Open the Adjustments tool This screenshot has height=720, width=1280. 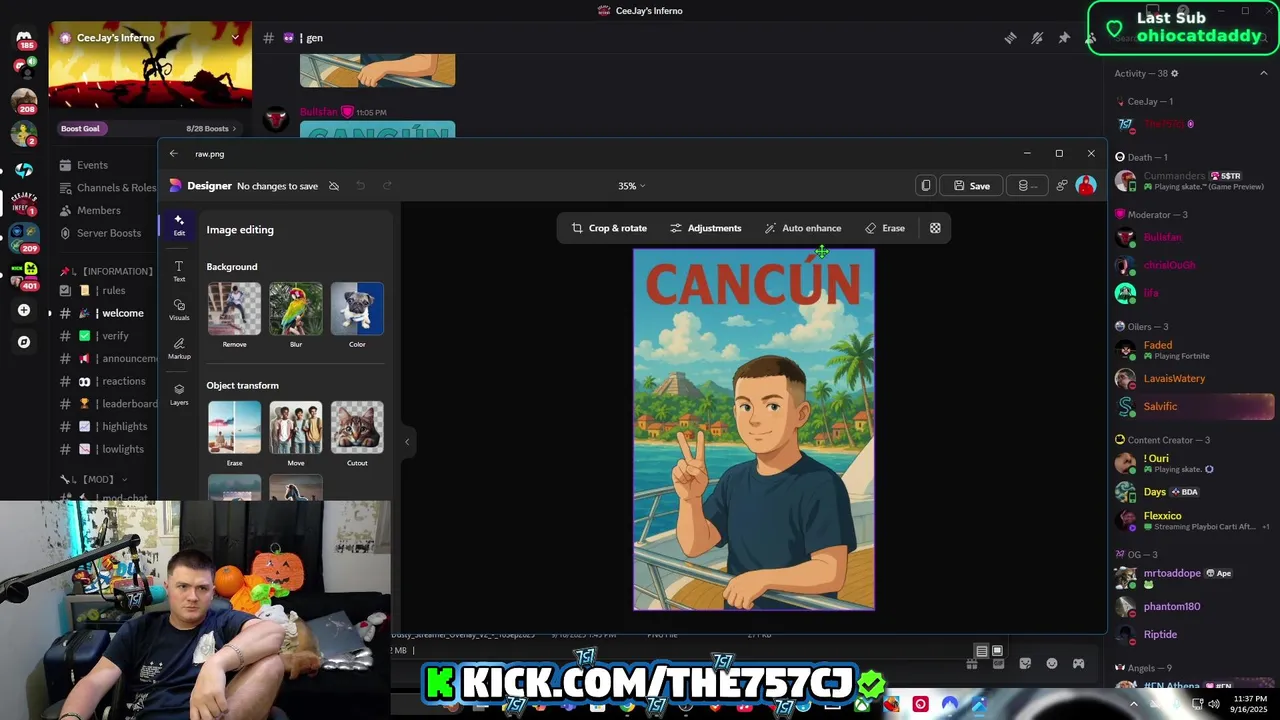(705, 228)
